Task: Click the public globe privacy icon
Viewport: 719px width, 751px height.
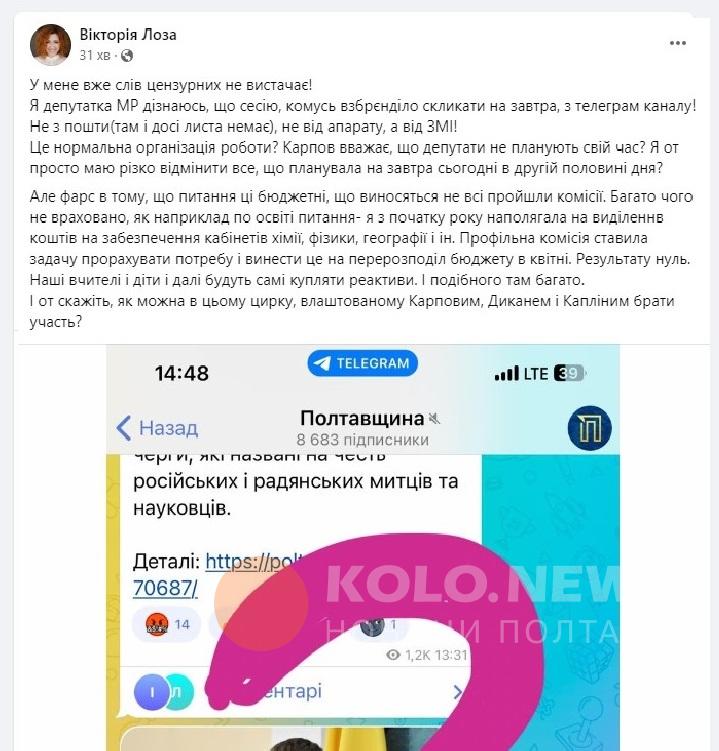Action: pos(127,56)
